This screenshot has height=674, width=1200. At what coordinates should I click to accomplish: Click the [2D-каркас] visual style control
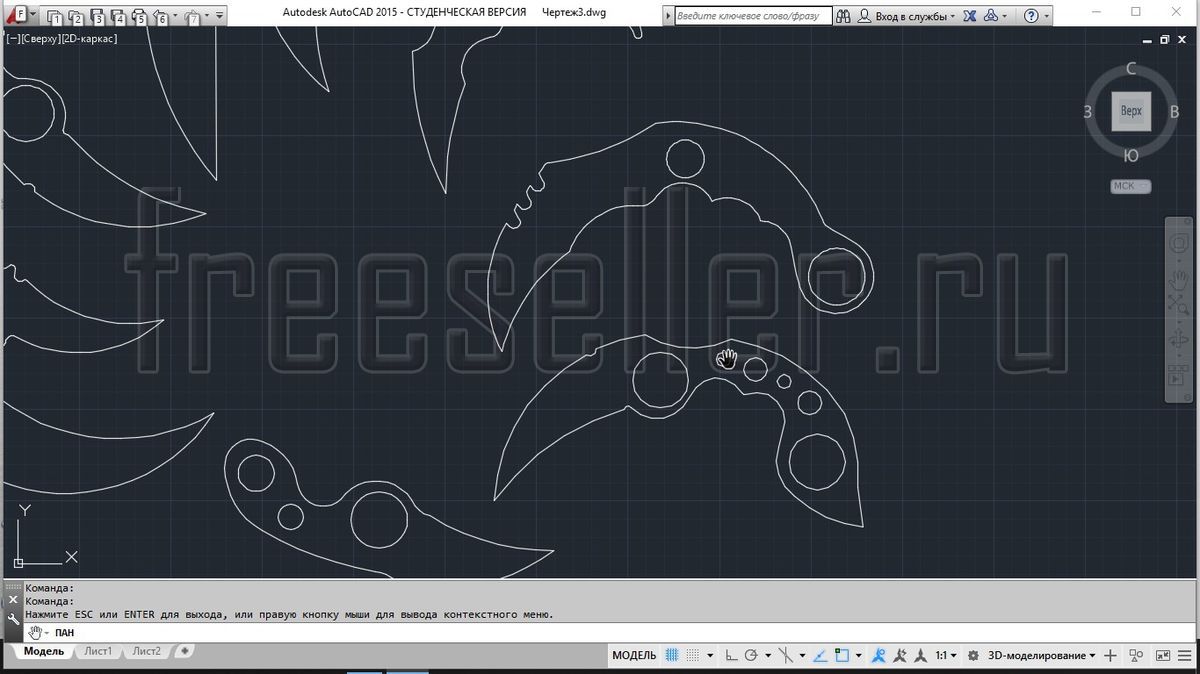click(91, 38)
